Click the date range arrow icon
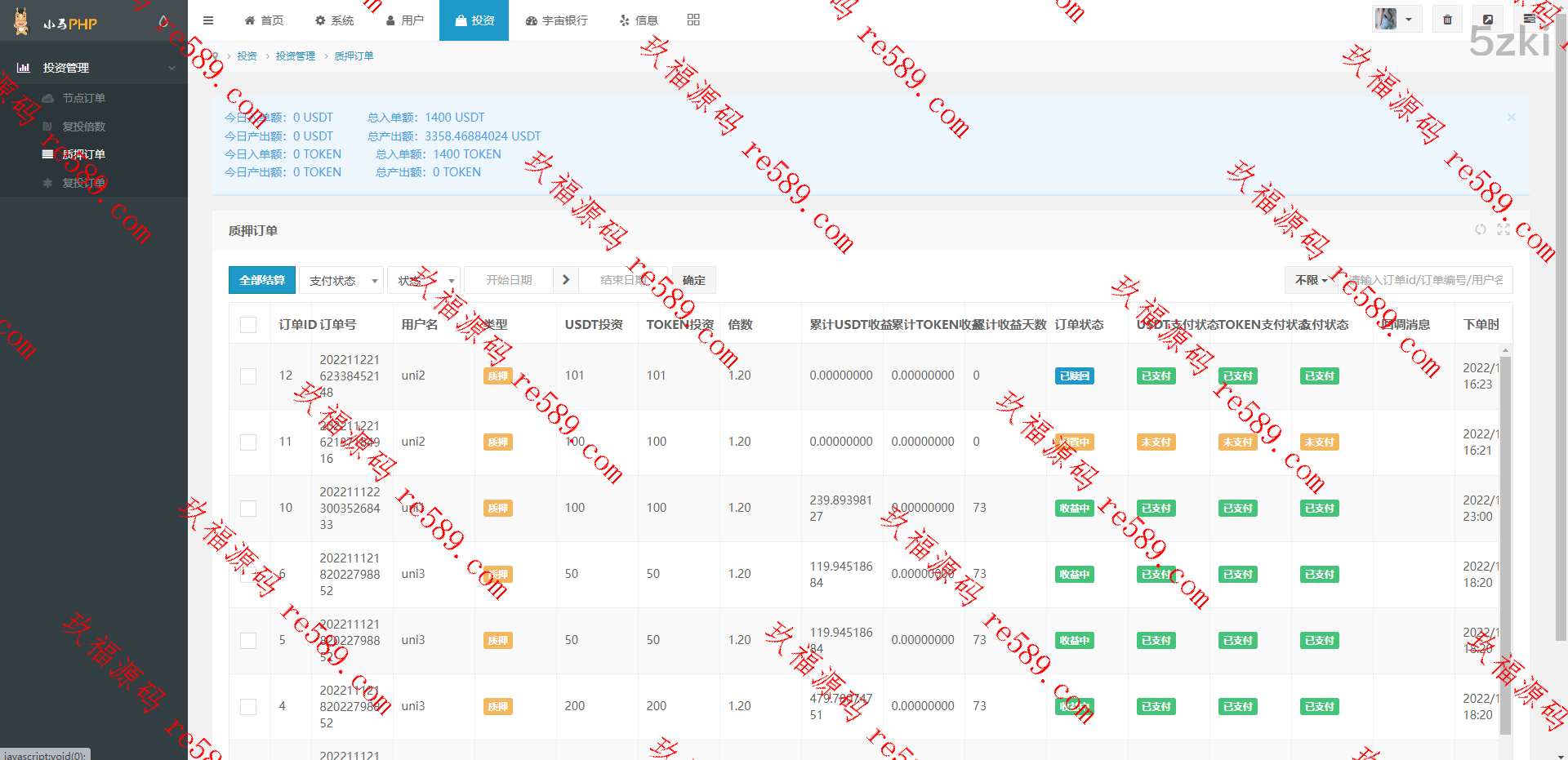This screenshot has width=1568, height=760. (566, 280)
